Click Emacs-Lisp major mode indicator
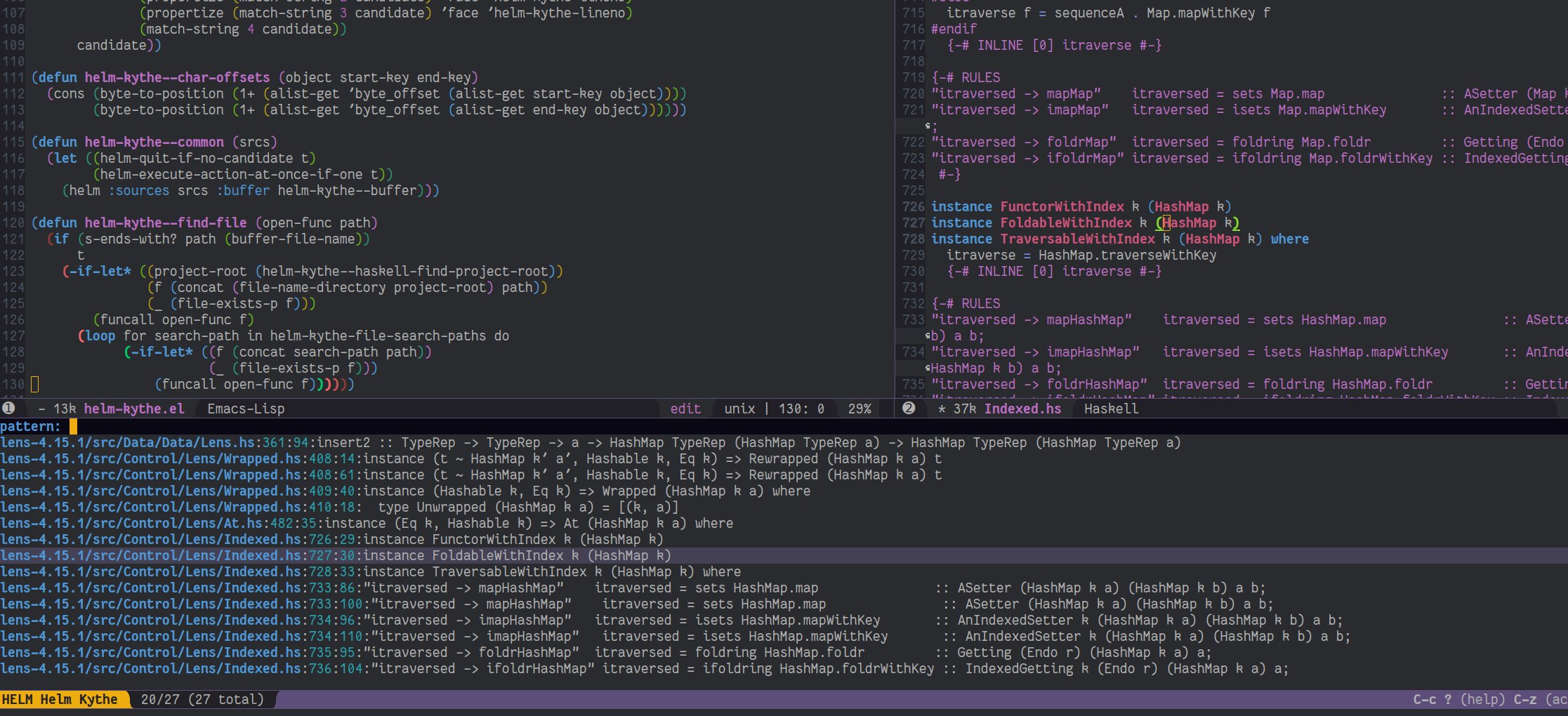This screenshot has height=716, width=1568. [x=246, y=409]
